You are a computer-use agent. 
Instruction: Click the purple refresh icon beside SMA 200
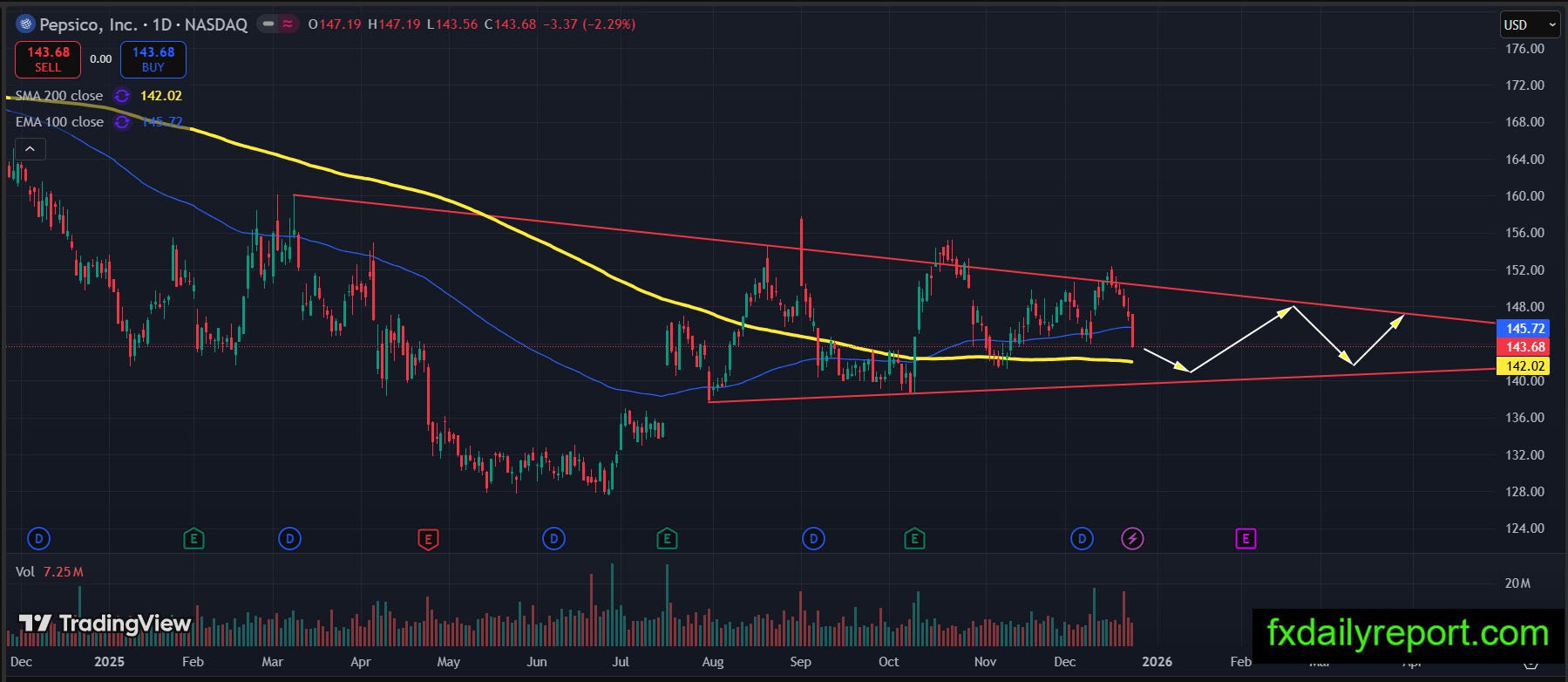click(x=123, y=96)
